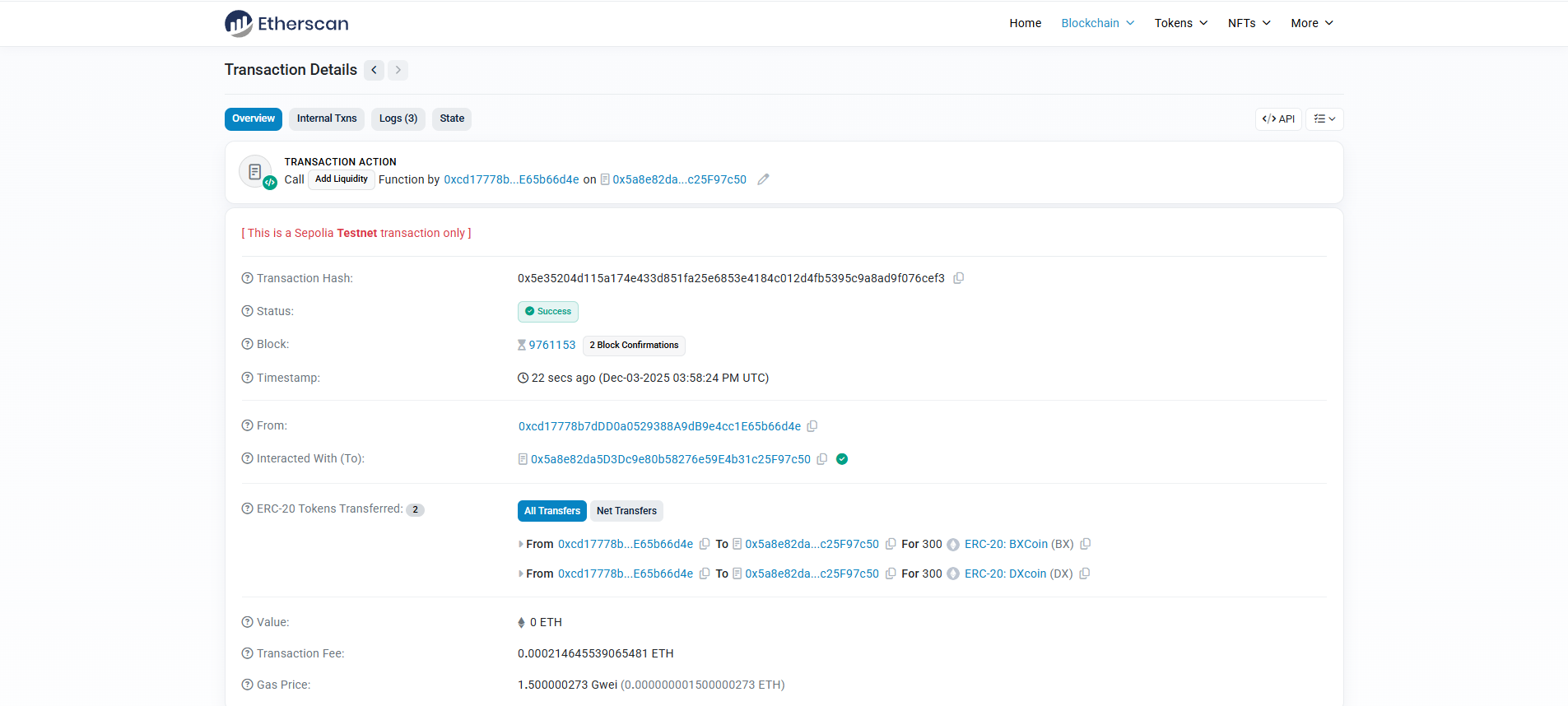This screenshot has width=1568, height=706.
Task: Go to previous transaction arrow
Action: pos(375,70)
